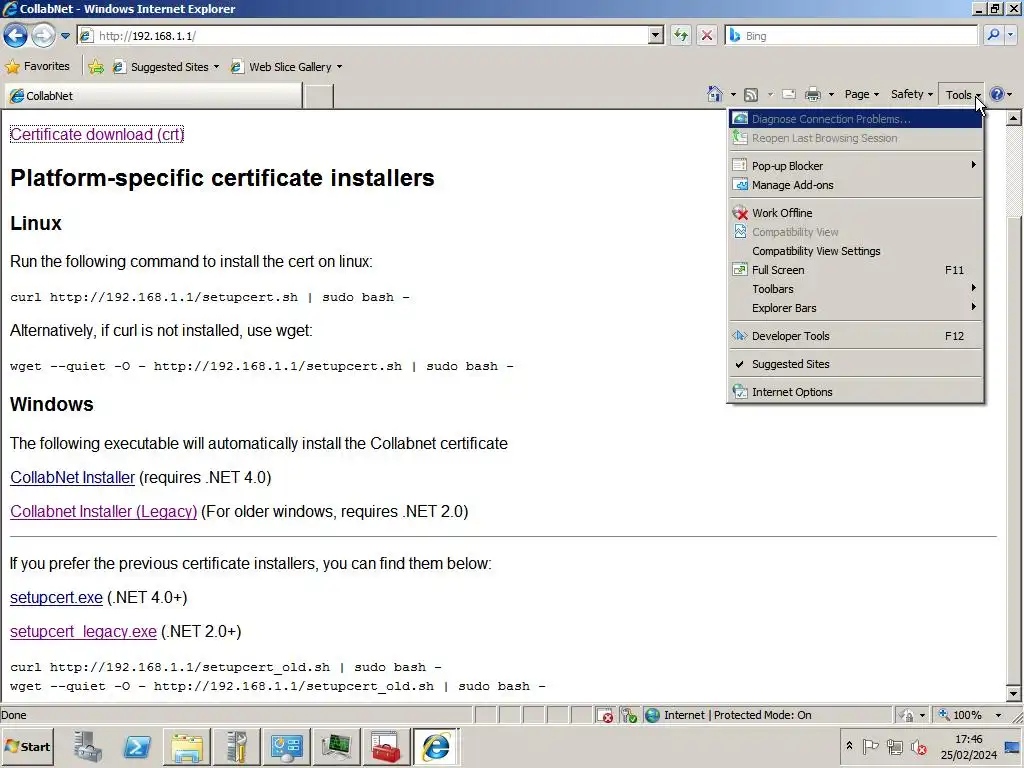1024x768 pixels.
Task: Open Internet Options
Action: 856,392
